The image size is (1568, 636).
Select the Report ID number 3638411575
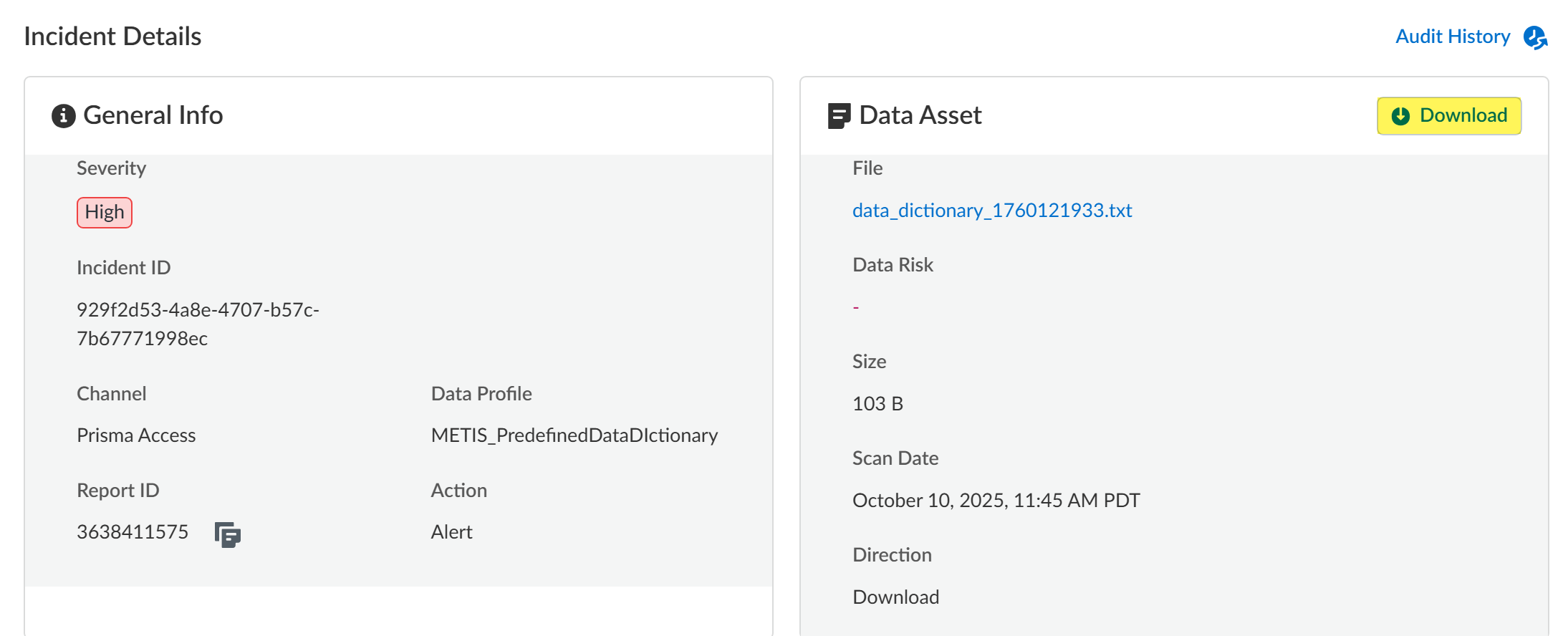[x=133, y=532]
